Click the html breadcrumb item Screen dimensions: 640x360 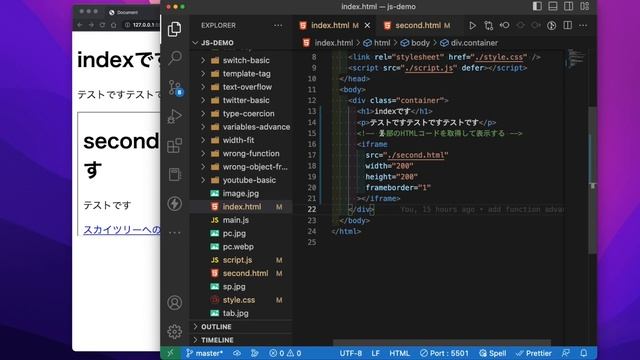pos(377,43)
